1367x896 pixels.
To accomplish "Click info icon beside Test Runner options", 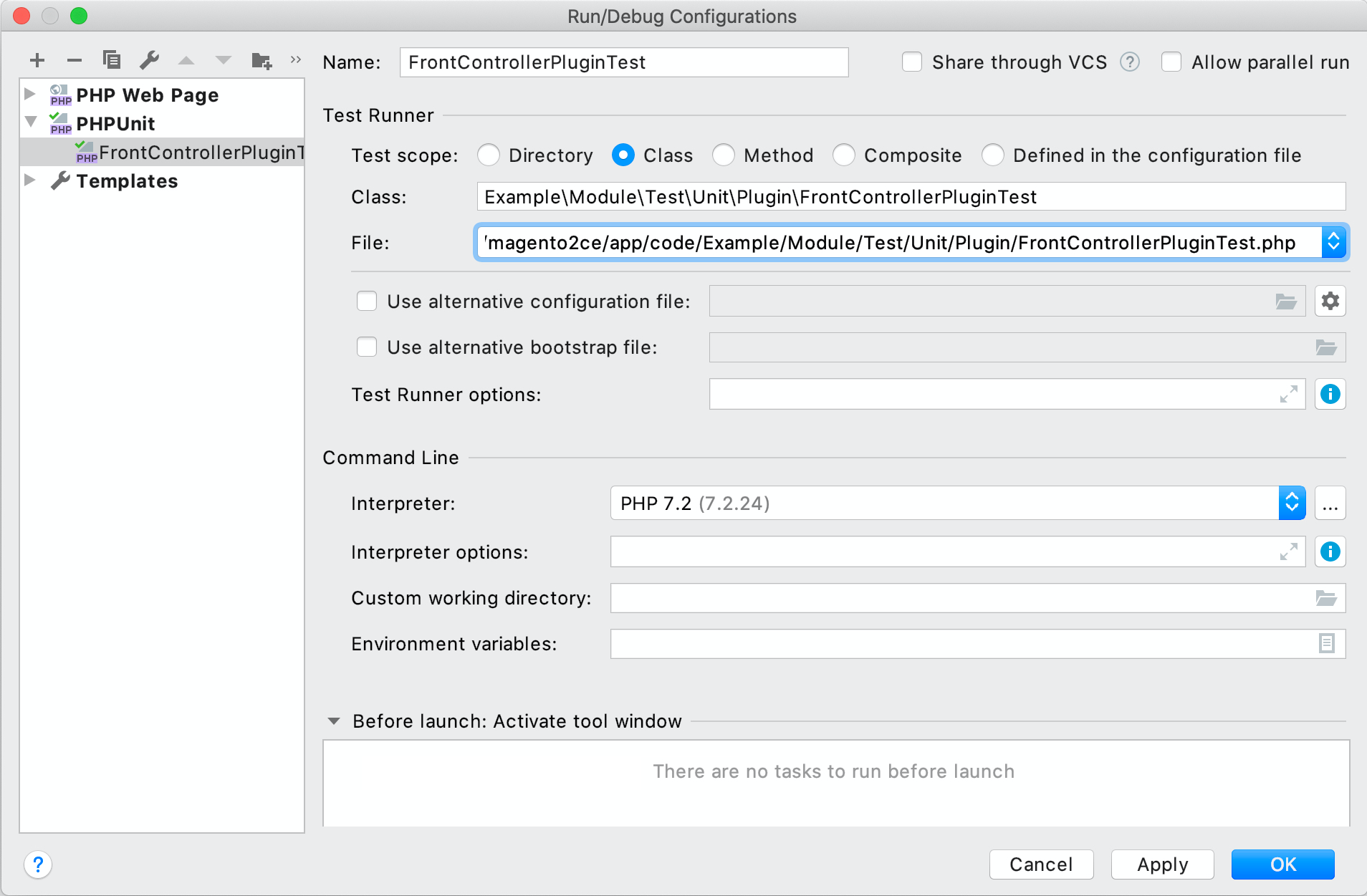I will pos(1330,395).
